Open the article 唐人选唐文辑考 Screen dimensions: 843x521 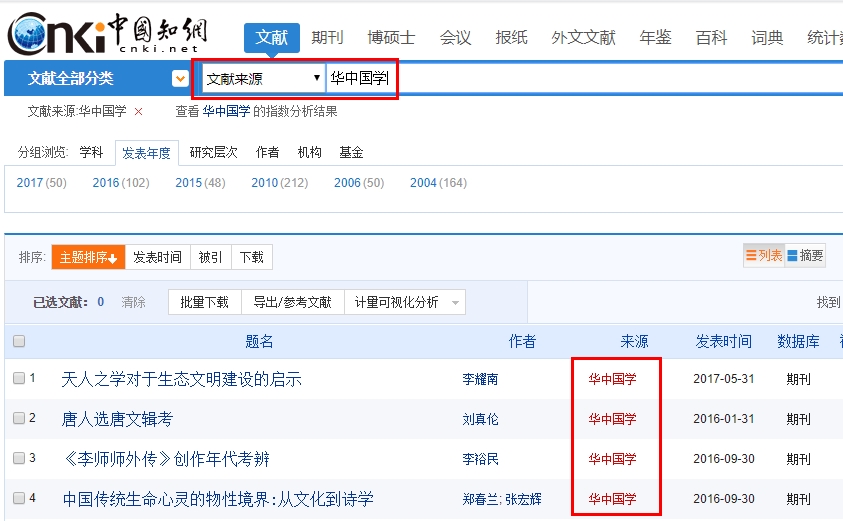pos(117,419)
